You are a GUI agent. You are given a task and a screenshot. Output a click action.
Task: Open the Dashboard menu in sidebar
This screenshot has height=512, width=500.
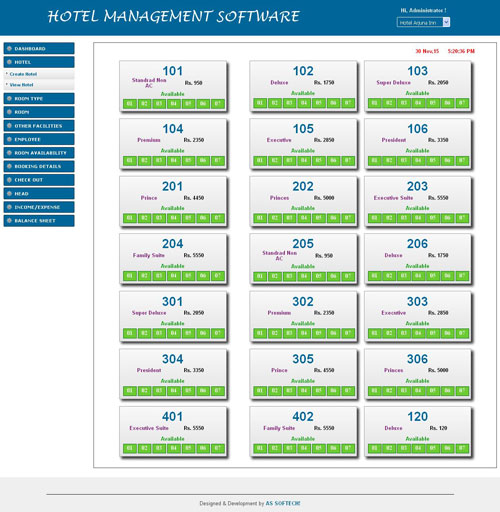coord(39,49)
